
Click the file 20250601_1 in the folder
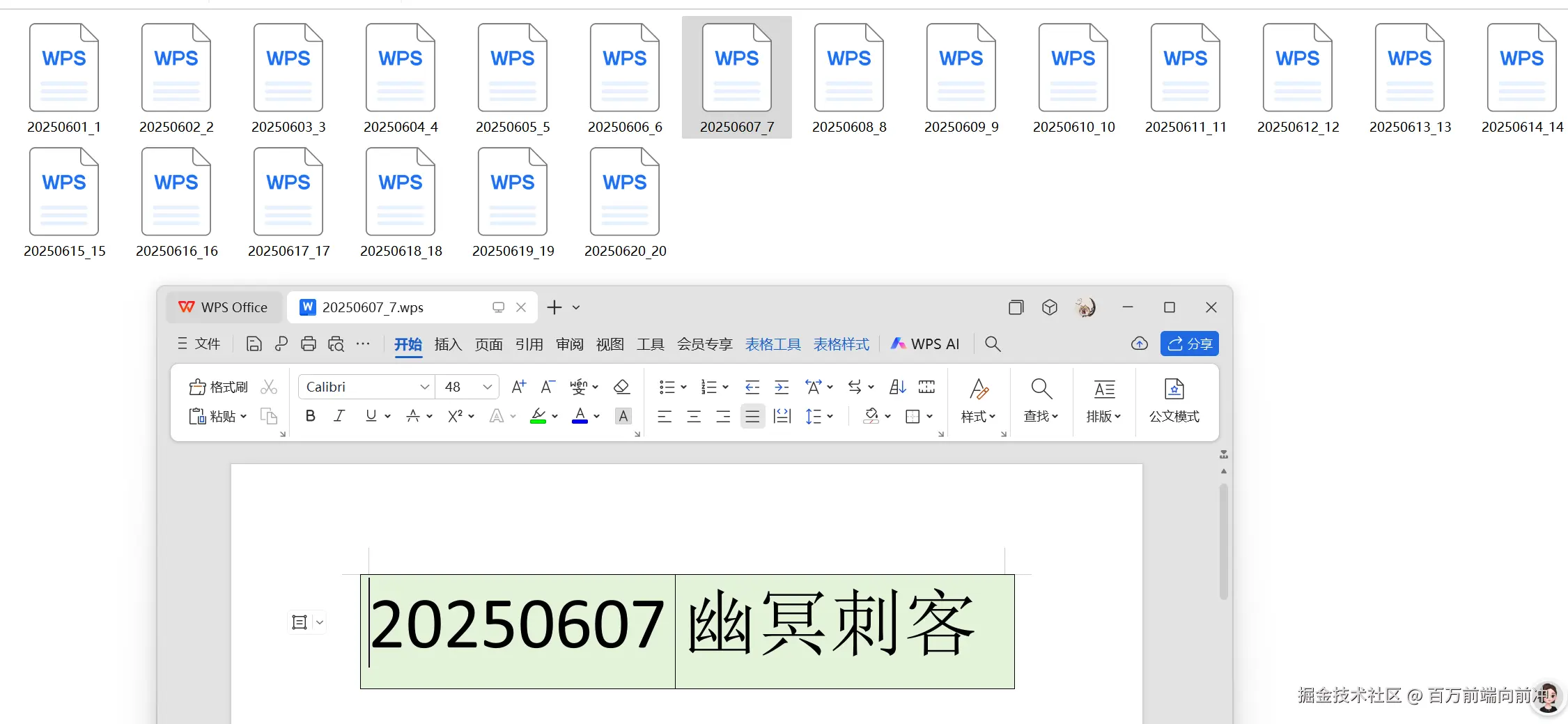64,77
